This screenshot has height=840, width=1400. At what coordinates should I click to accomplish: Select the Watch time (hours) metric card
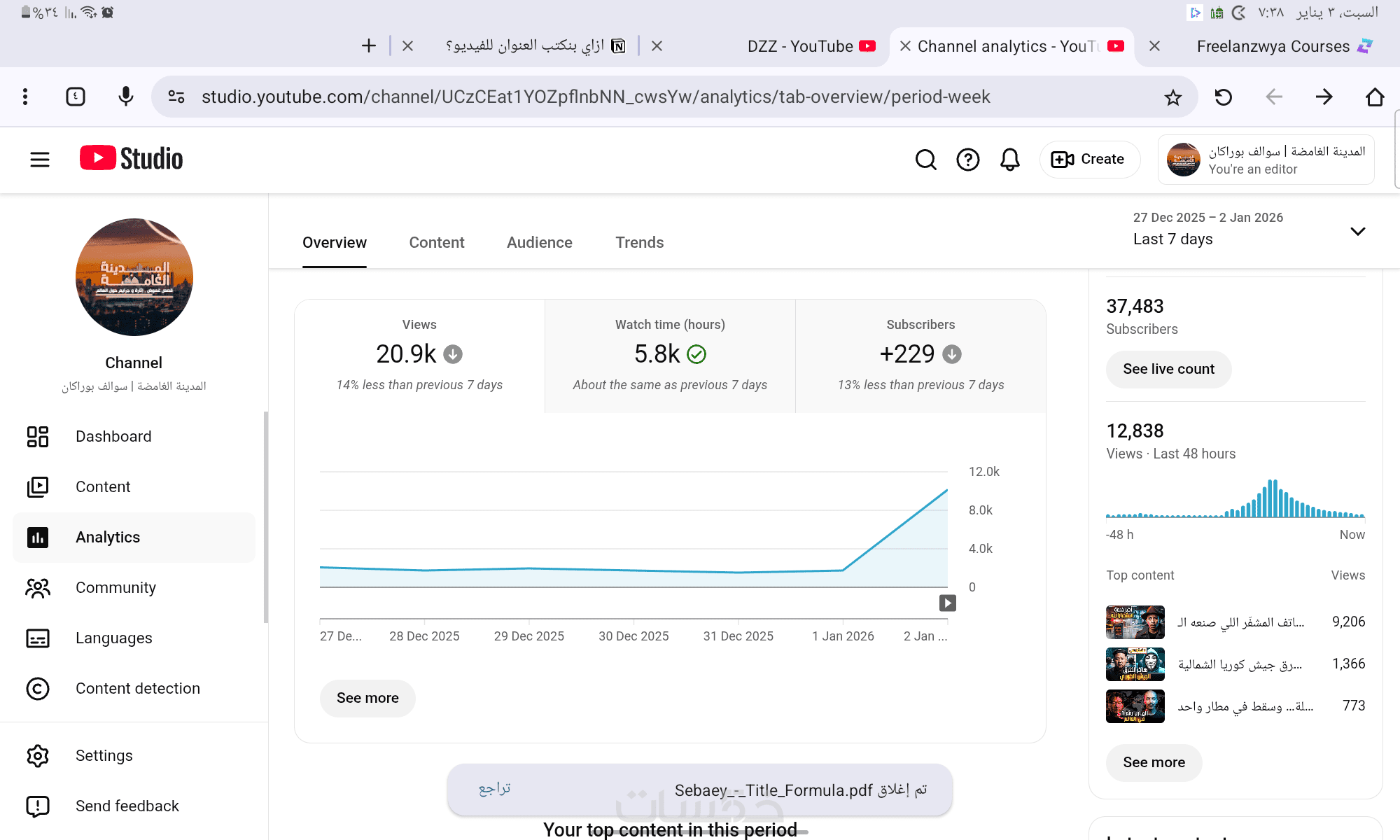[670, 356]
